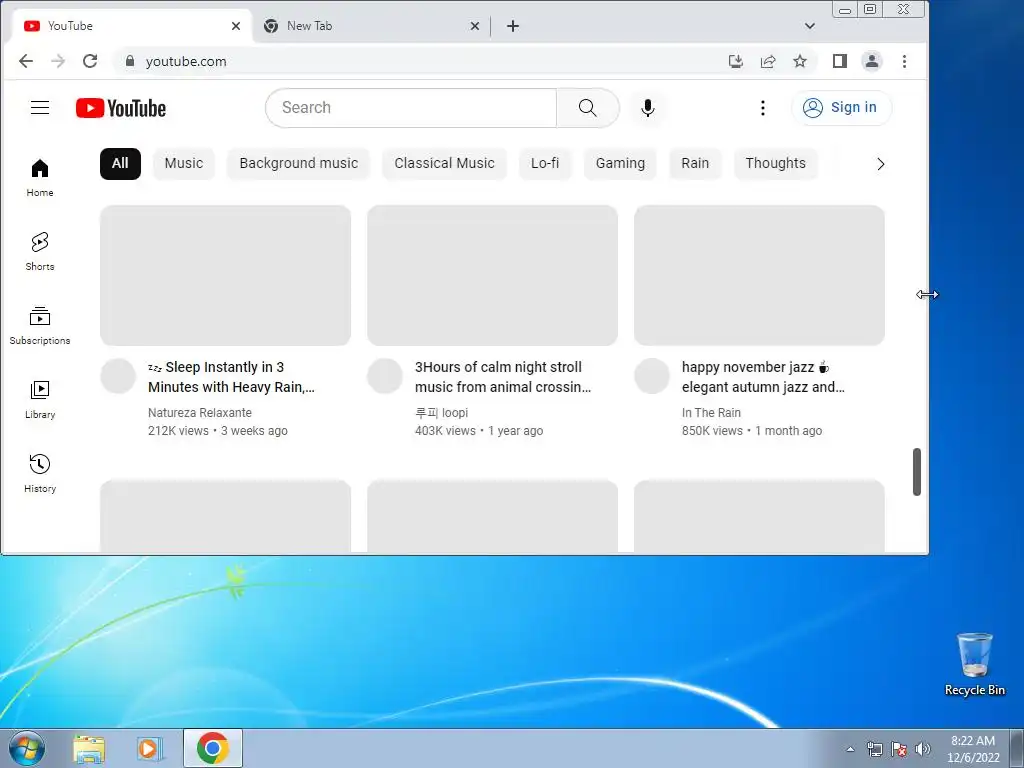
Task: Go to Home in sidebar
Action: (x=40, y=178)
